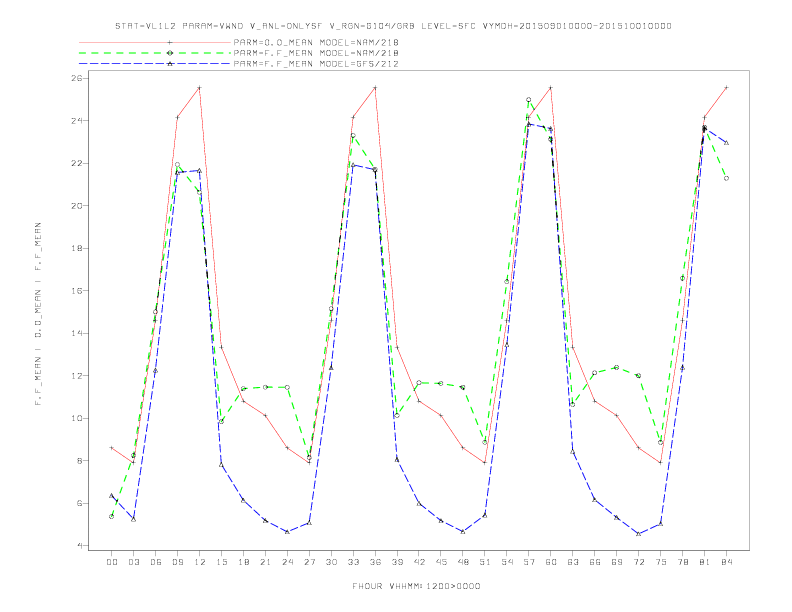The image size is (792, 612).
Task: Click y-axis tick value 8
Action: (80, 461)
